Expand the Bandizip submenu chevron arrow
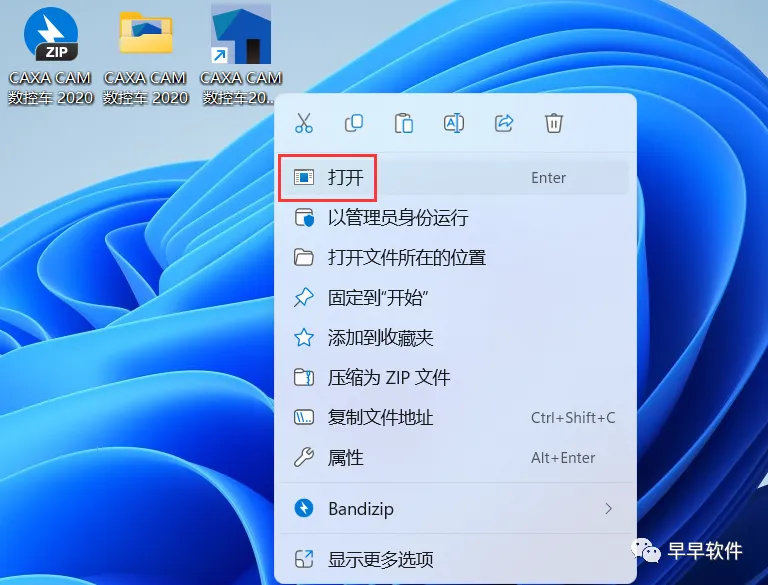The height and width of the screenshot is (585, 768). point(608,509)
